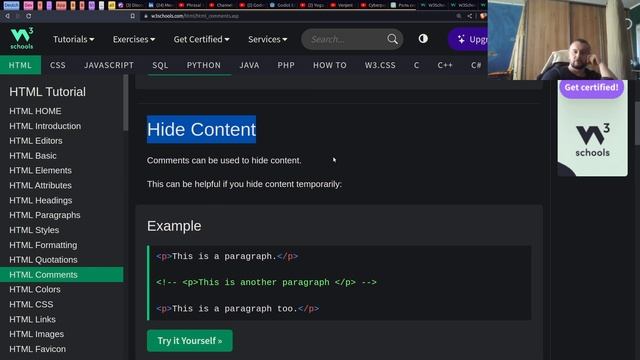Open the Tutorials dropdown
Image resolution: width=640 pixels, height=360 pixels.
[73, 39]
